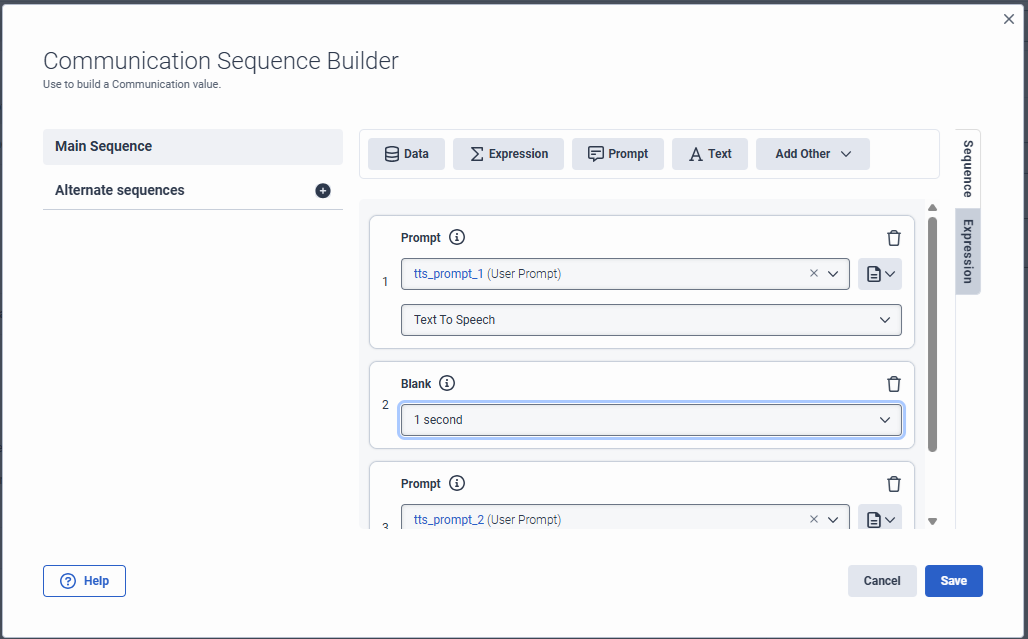Show info for the first Prompt item
This screenshot has width=1028, height=639.
click(457, 238)
